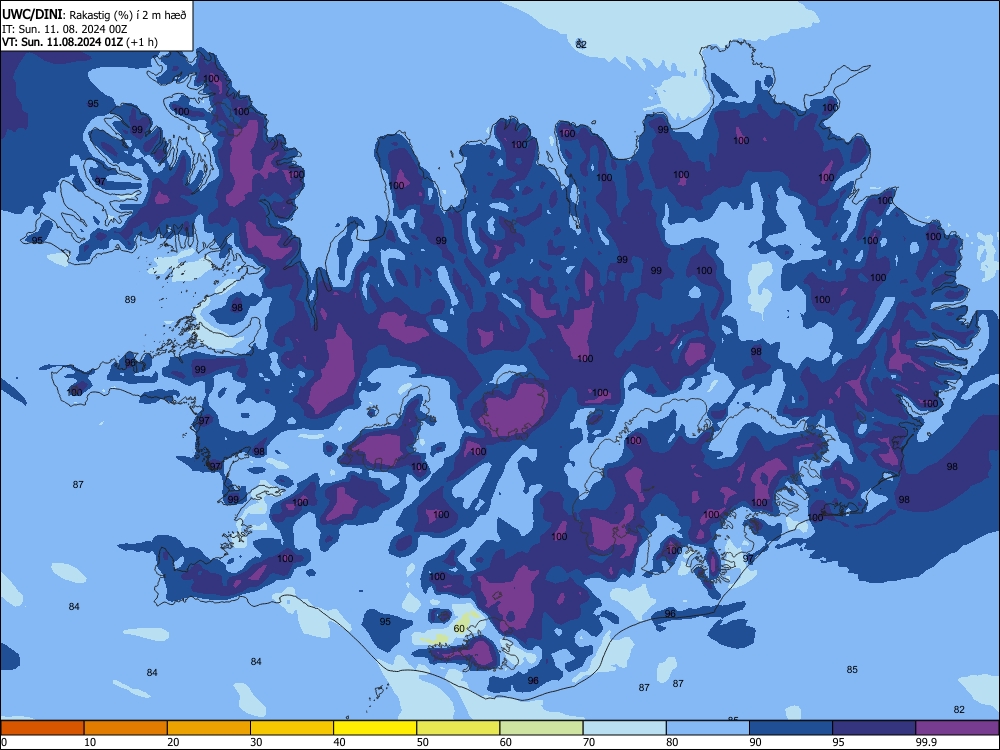
Task: Click the "0" label at legend start
Action: tap(4, 742)
